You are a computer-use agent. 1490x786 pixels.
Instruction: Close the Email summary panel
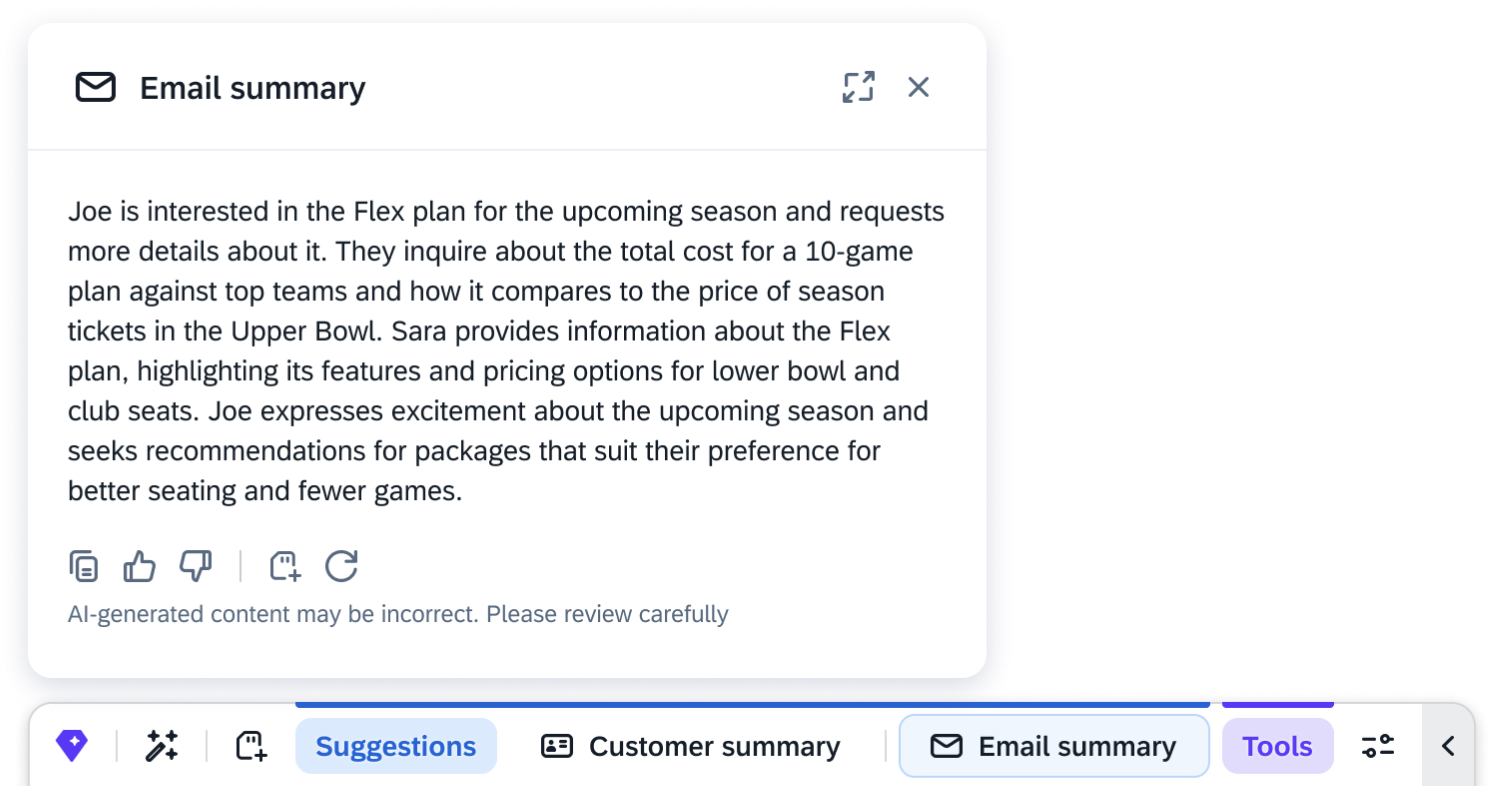918,87
